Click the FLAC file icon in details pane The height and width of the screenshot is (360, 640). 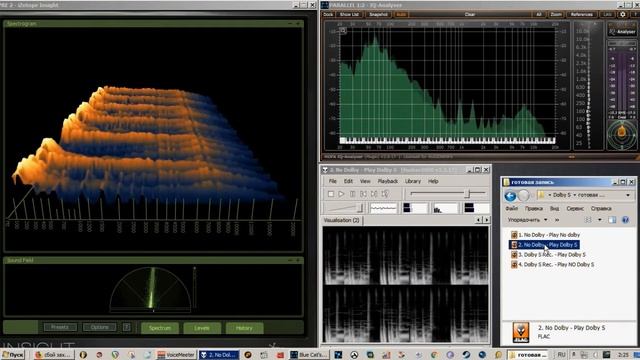(x=521, y=332)
